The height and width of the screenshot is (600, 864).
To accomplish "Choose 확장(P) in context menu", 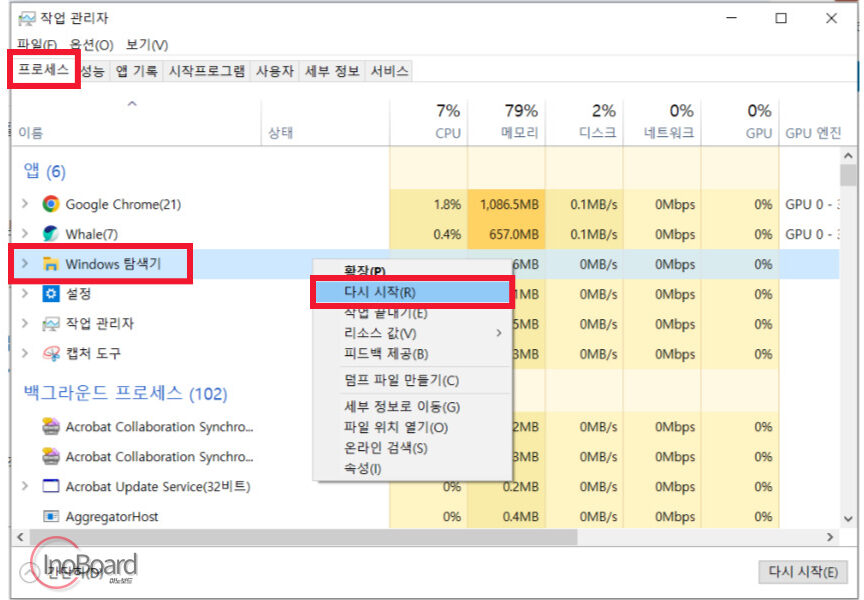I will 413,270.
